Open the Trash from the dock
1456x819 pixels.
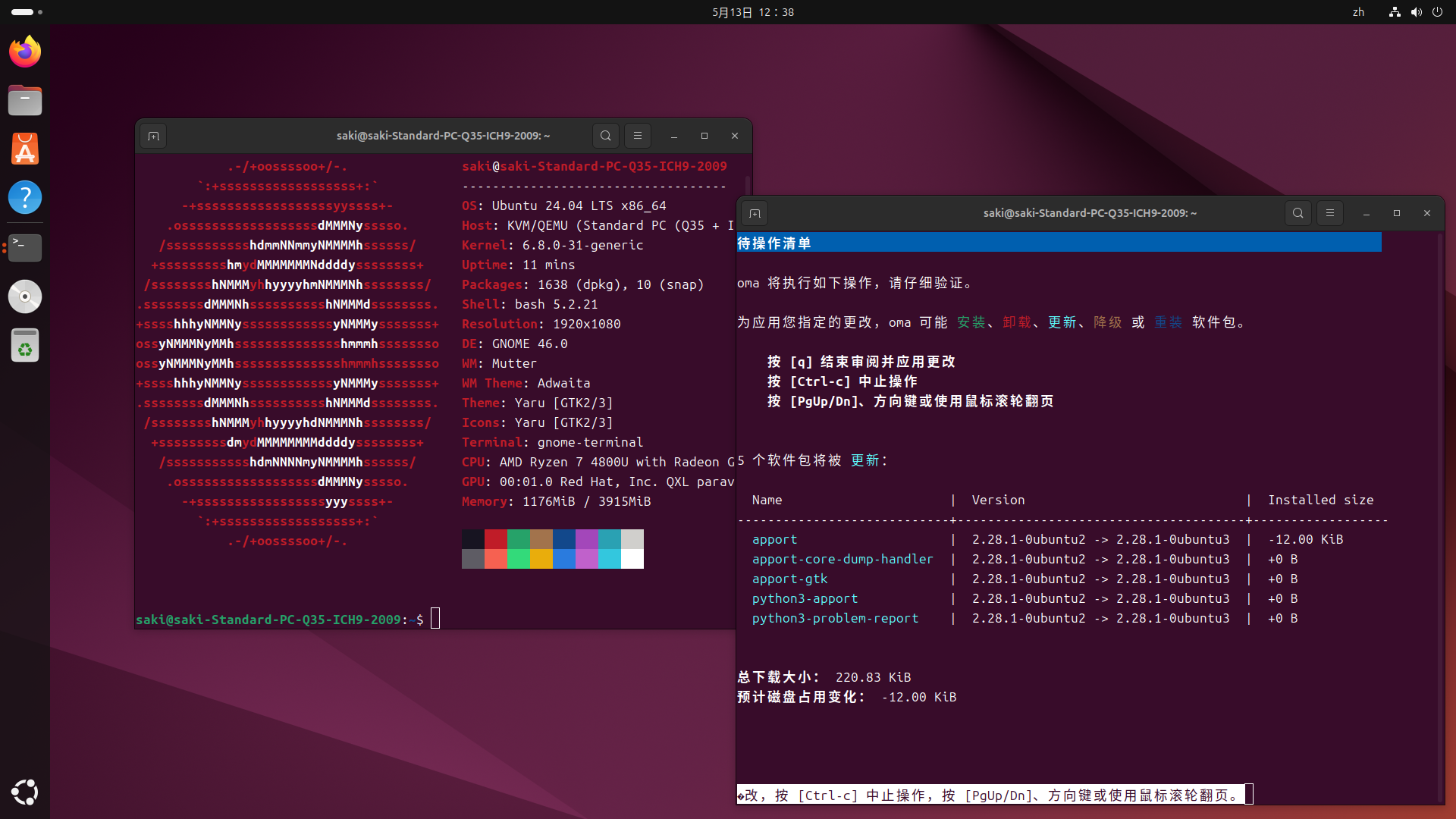pos(25,345)
